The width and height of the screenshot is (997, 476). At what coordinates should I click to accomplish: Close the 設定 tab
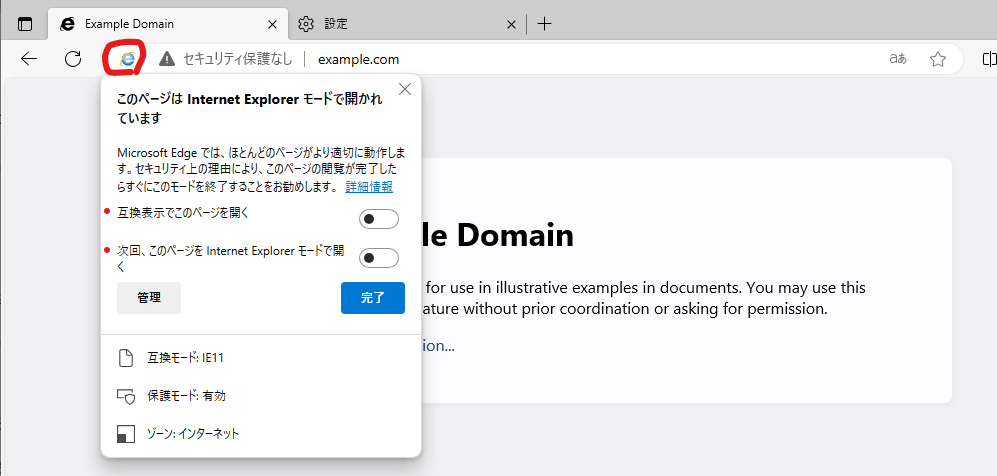[x=511, y=24]
